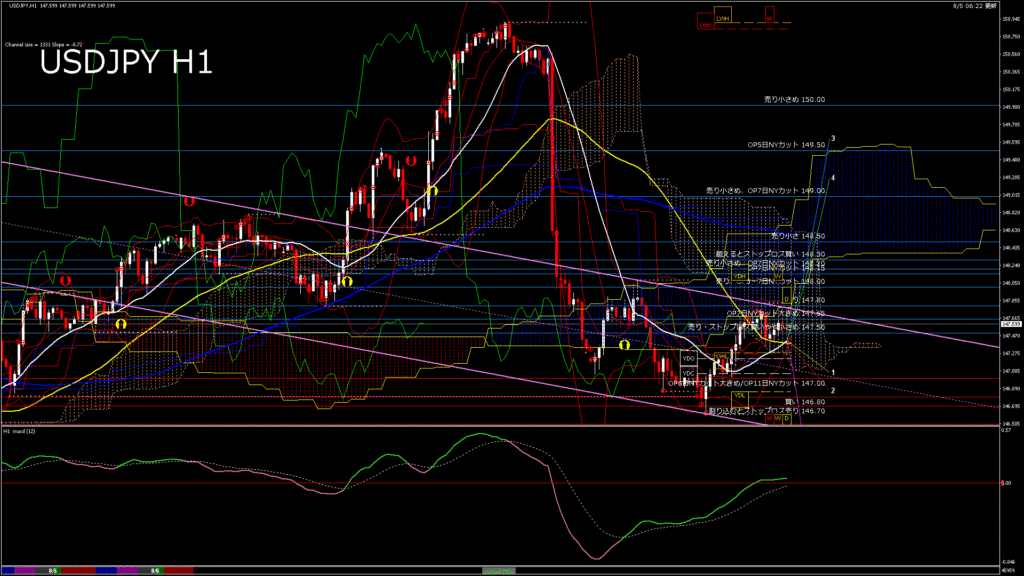Click the current price tag 147.599
Image resolution: width=1024 pixels, height=576 pixels.
coord(1010,324)
